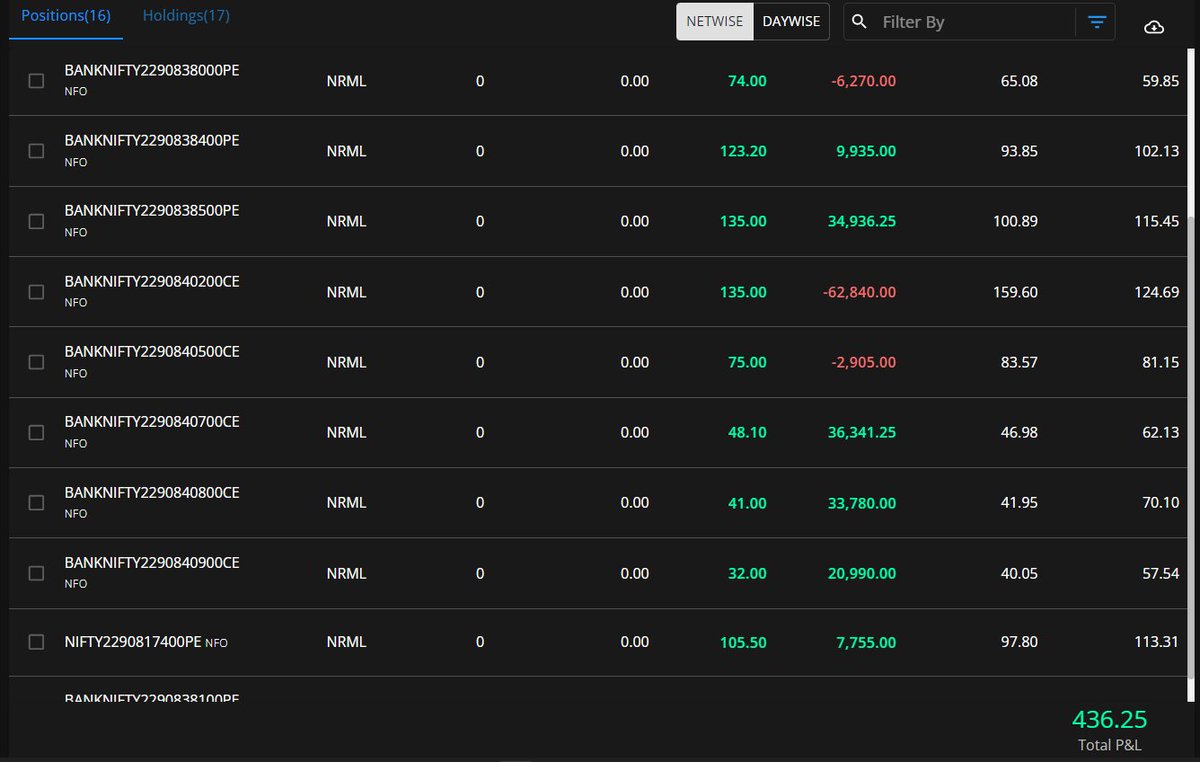Click the cloud download icon
The height and width of the screenshot is (762, 1200).
(1153, 27)
